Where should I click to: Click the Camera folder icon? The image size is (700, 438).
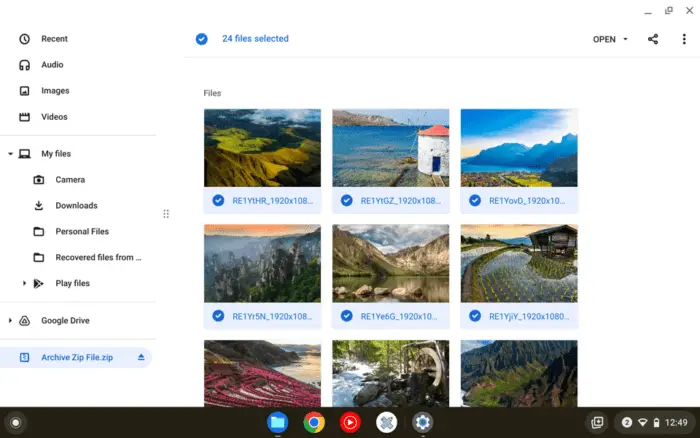pyautogui.click(x=39, y=180)
